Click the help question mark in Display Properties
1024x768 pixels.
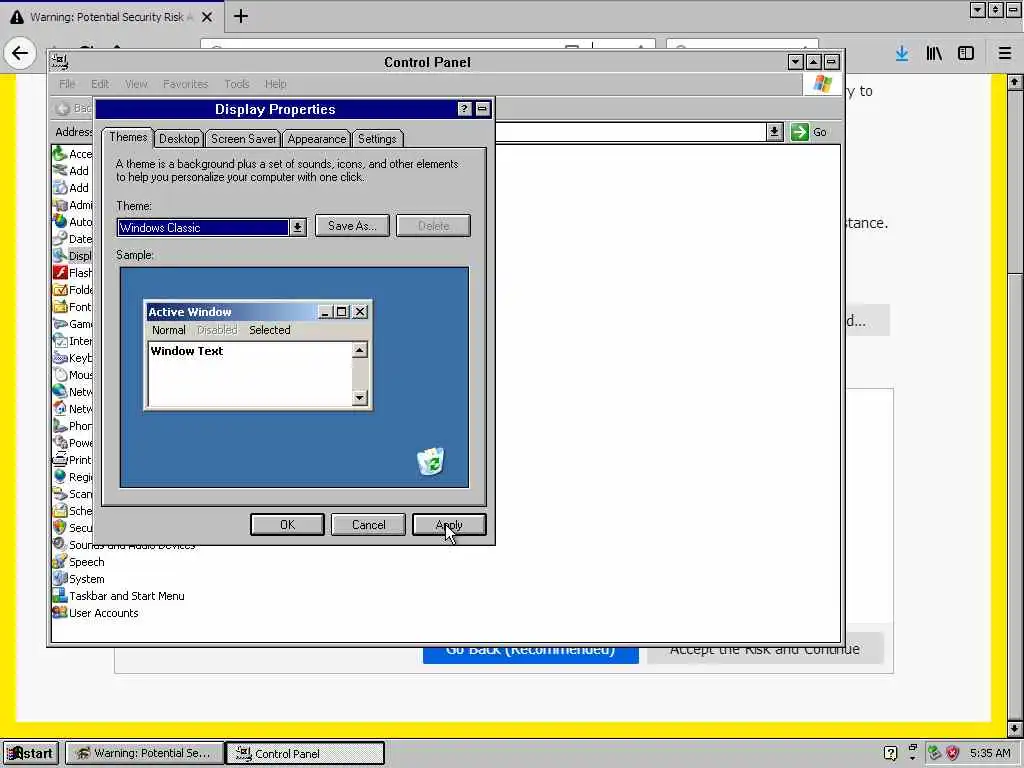tap(464, 108)
